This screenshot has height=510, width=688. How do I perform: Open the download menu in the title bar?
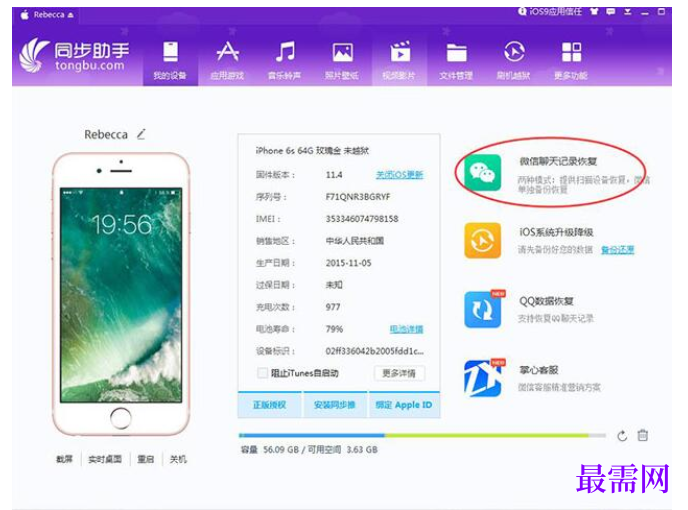pyautogui.click(x=628, y=12)
